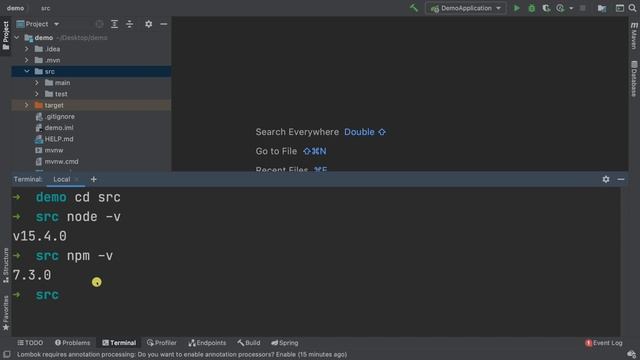Expand the .idea folder

27,49
